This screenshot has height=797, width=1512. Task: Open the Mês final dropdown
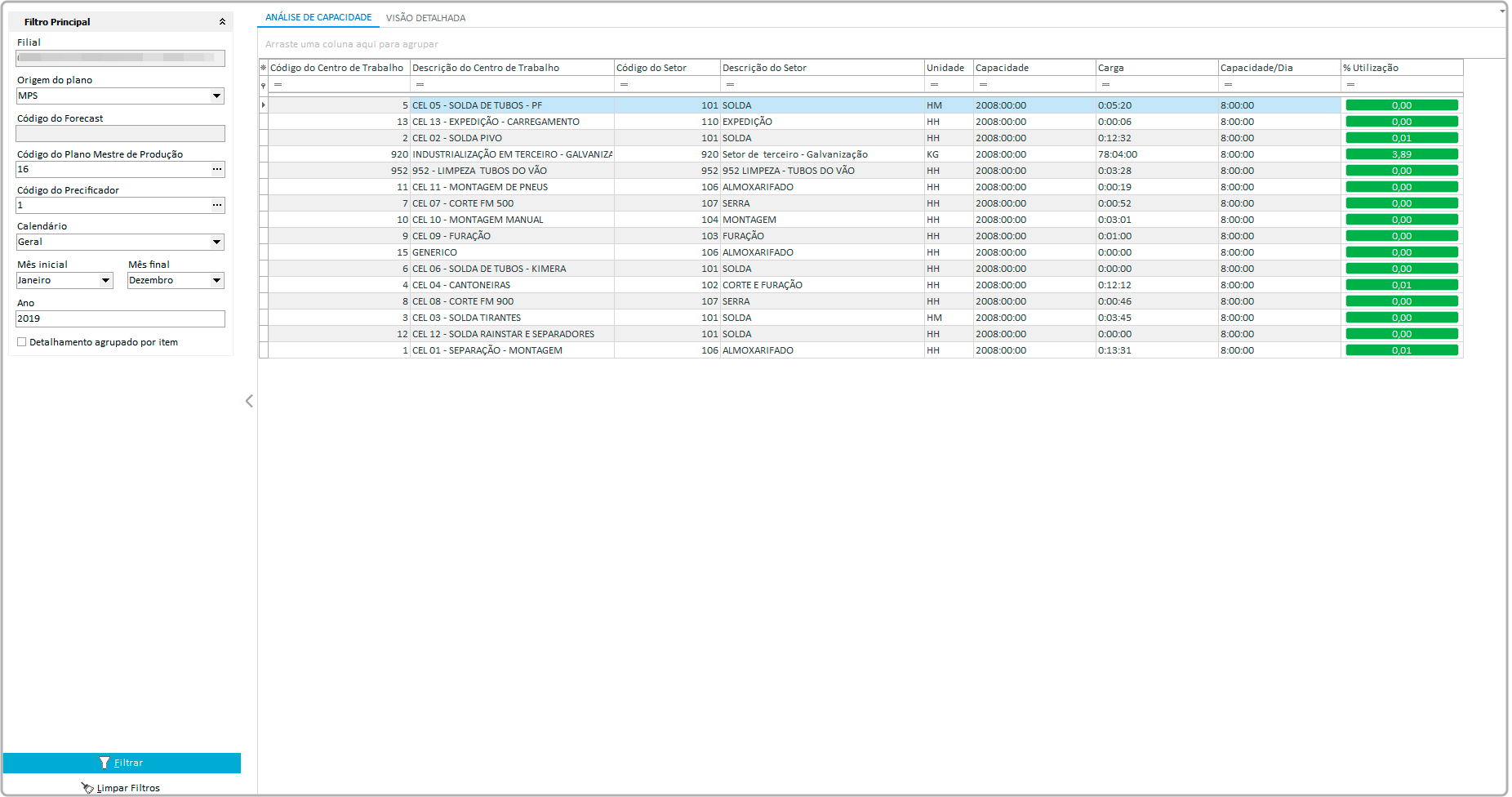[217, 280]
